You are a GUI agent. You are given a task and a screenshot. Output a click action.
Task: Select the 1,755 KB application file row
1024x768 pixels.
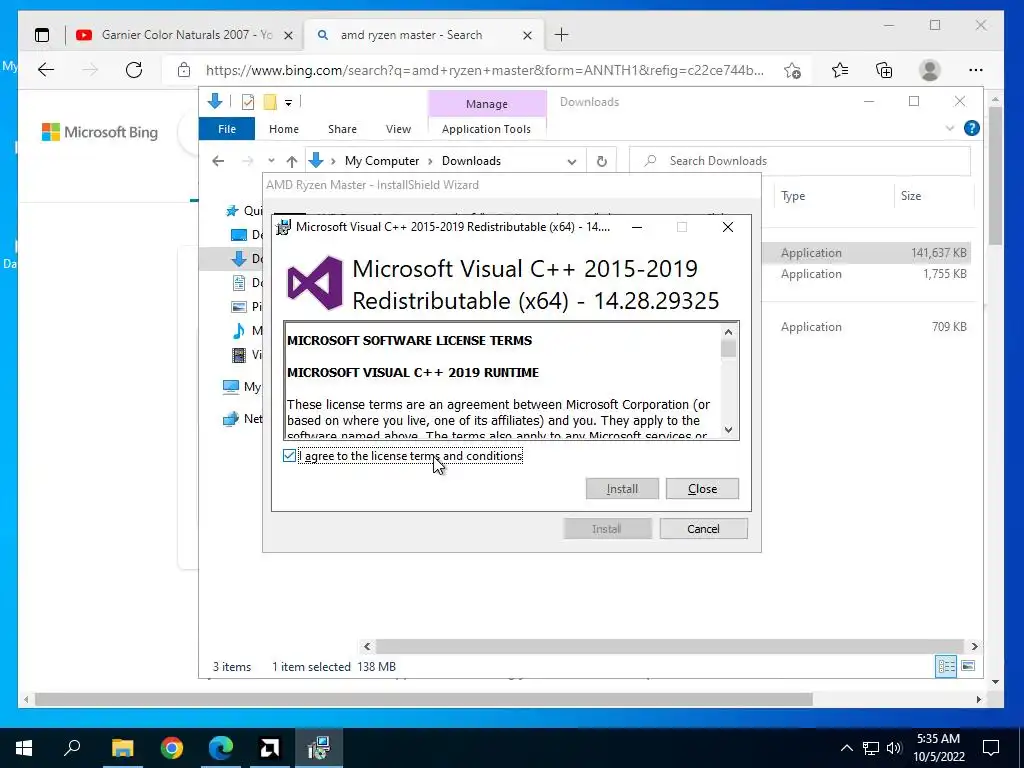click(x=866, y=274)
